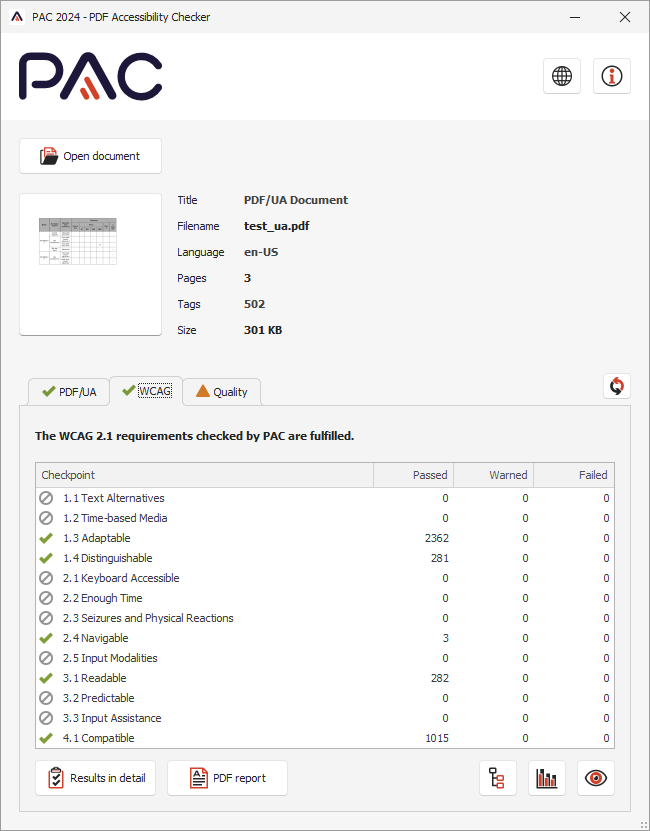Open the logical structure tree view

pos(498,778)
